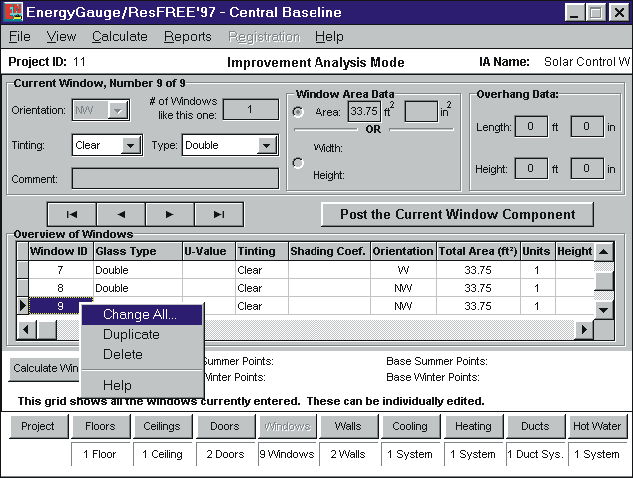Select Window ID 8 cell
Screen dimensions: 633x478
(x=61, y=288)
